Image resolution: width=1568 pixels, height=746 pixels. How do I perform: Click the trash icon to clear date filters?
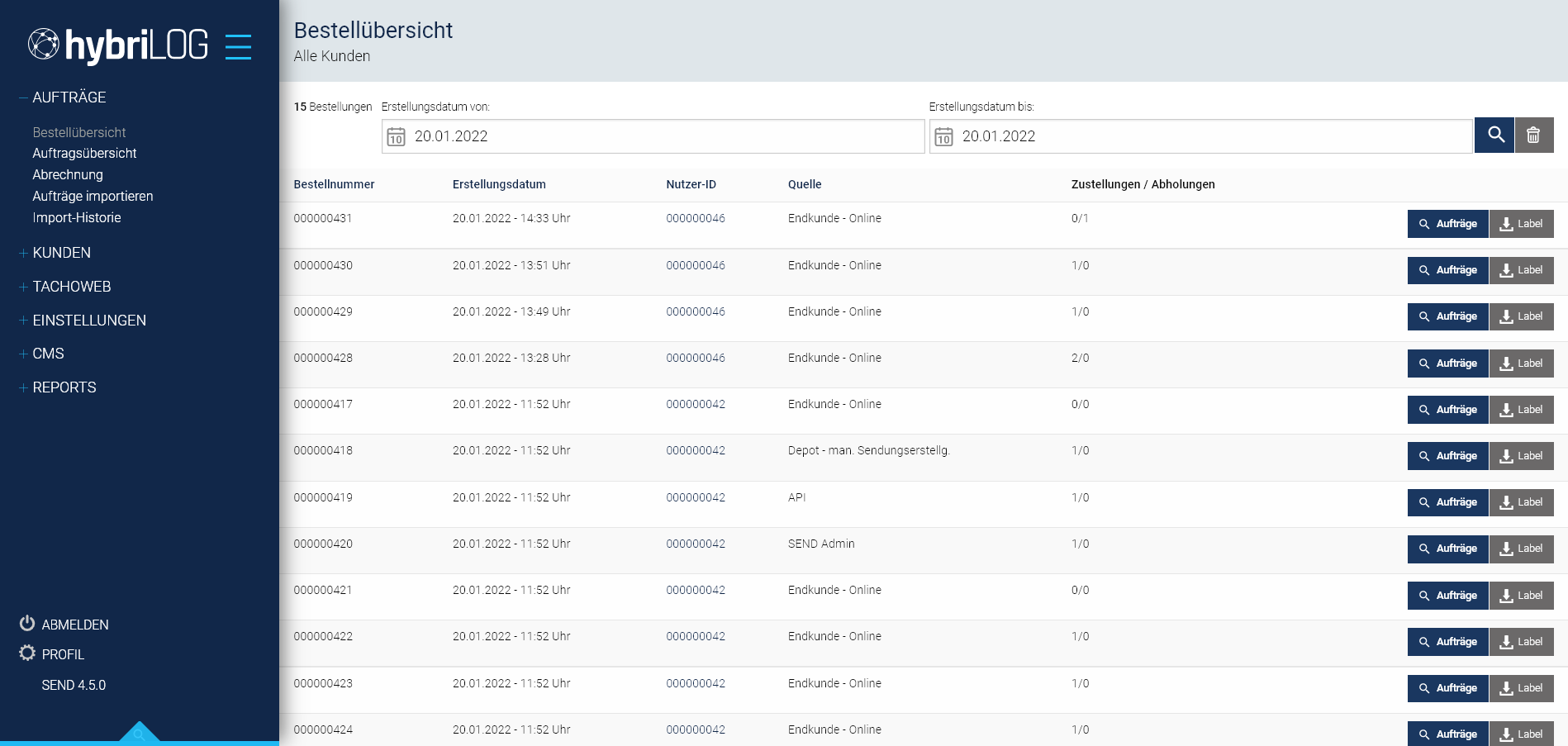(1533, 135)
